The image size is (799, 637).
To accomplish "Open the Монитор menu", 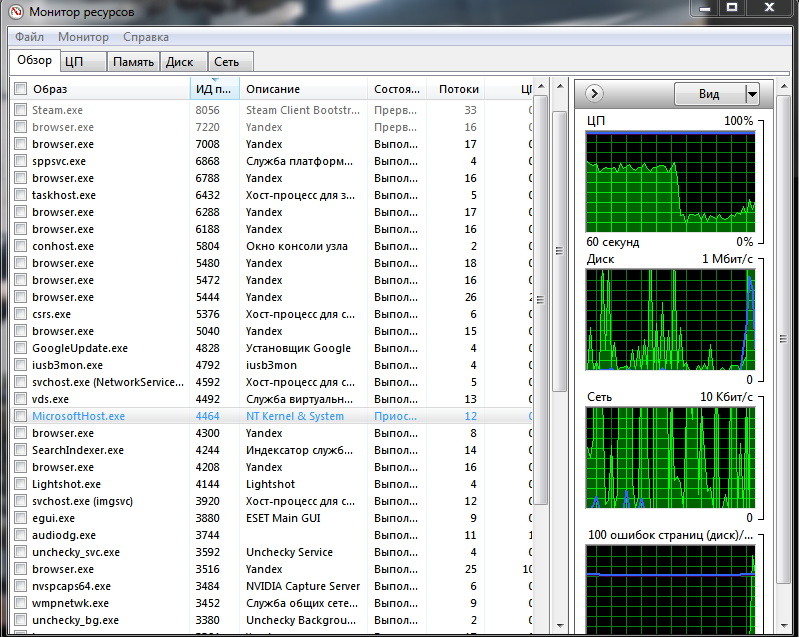I will tap(83, 37).
